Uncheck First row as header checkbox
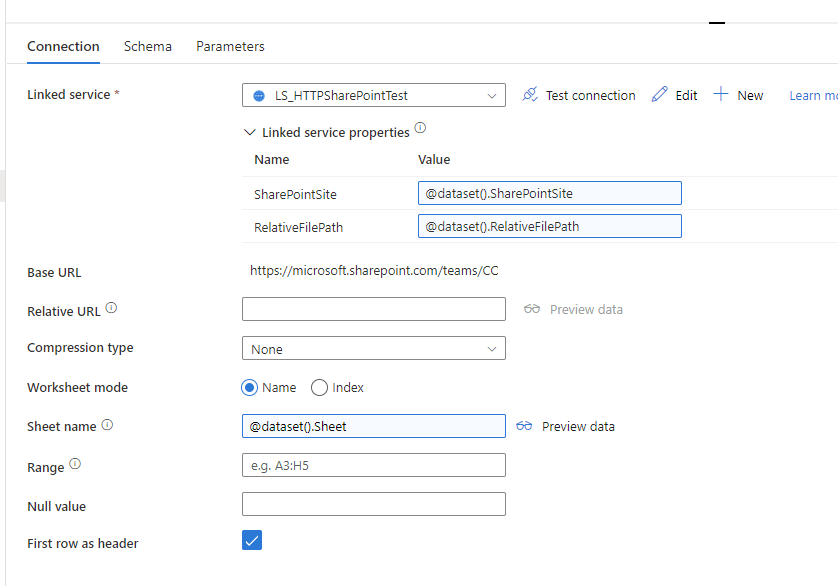838x586 pixels. coord(252,541)
